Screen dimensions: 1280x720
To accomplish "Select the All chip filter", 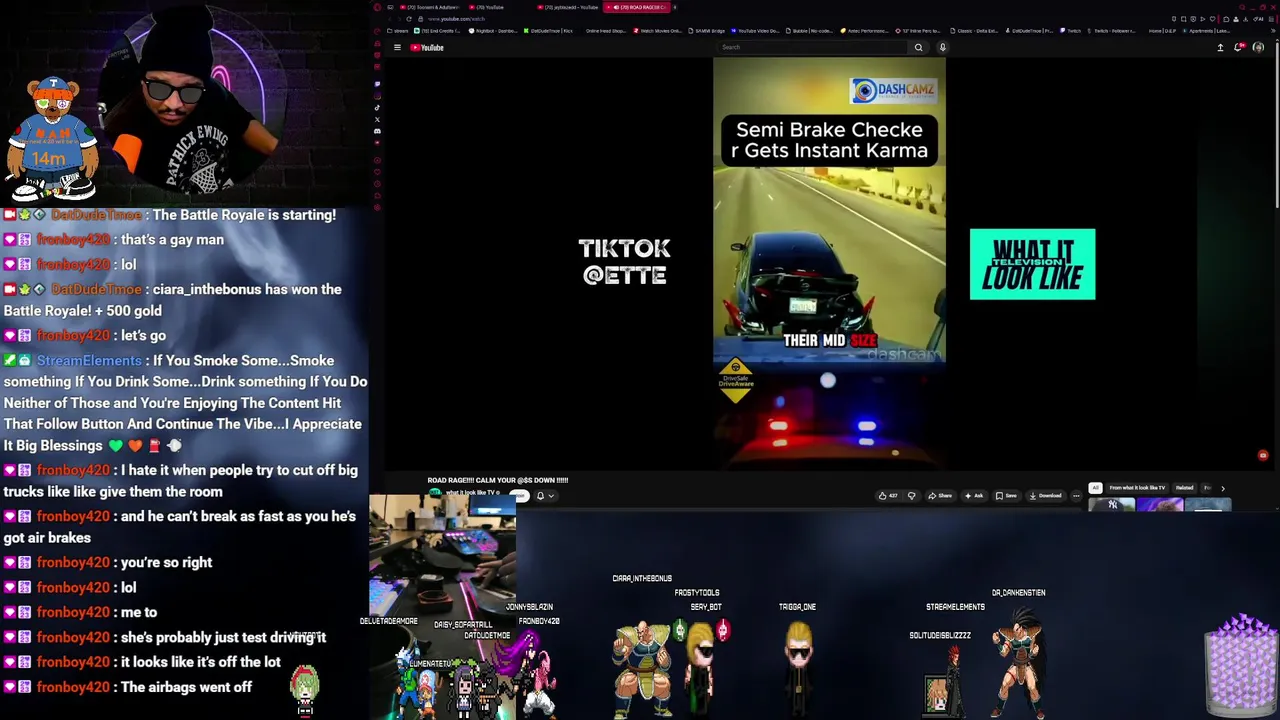I will pos(1095,488).
